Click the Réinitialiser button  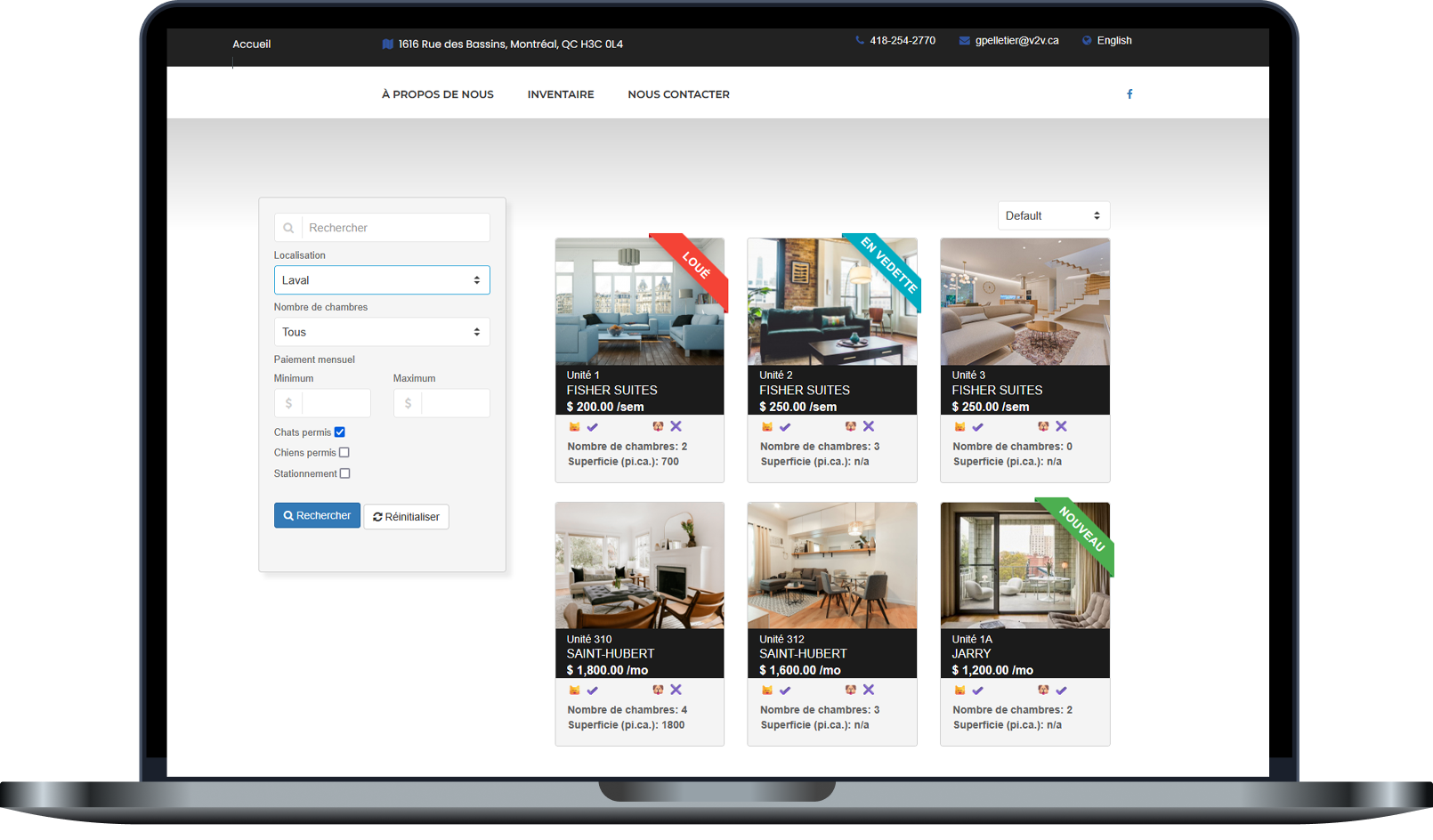click(x=406, y=517)
